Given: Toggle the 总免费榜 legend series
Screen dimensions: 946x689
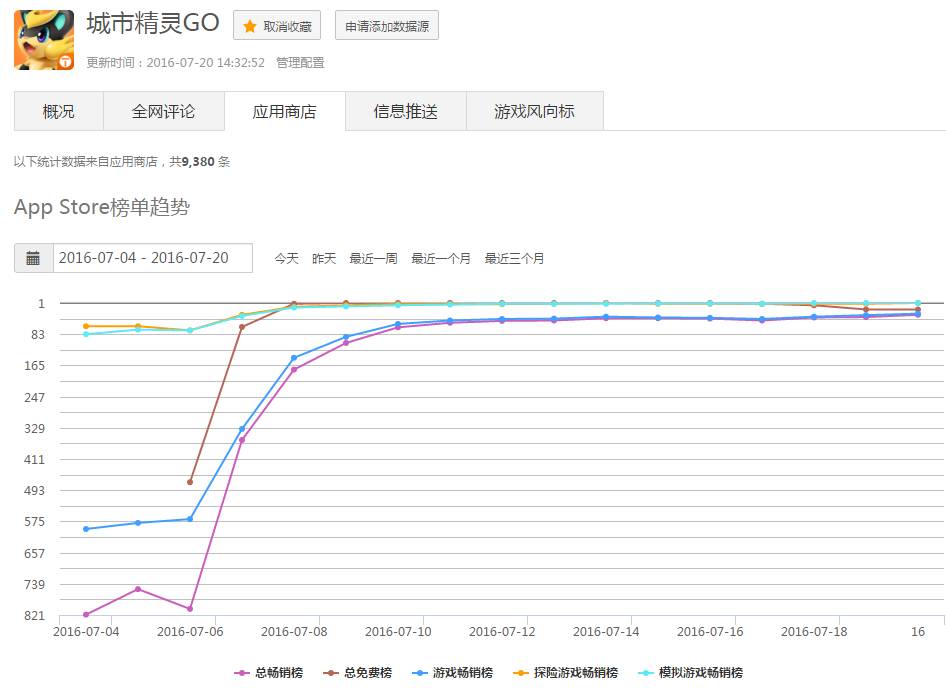Looking at the screenshot, I should point(358,673).
